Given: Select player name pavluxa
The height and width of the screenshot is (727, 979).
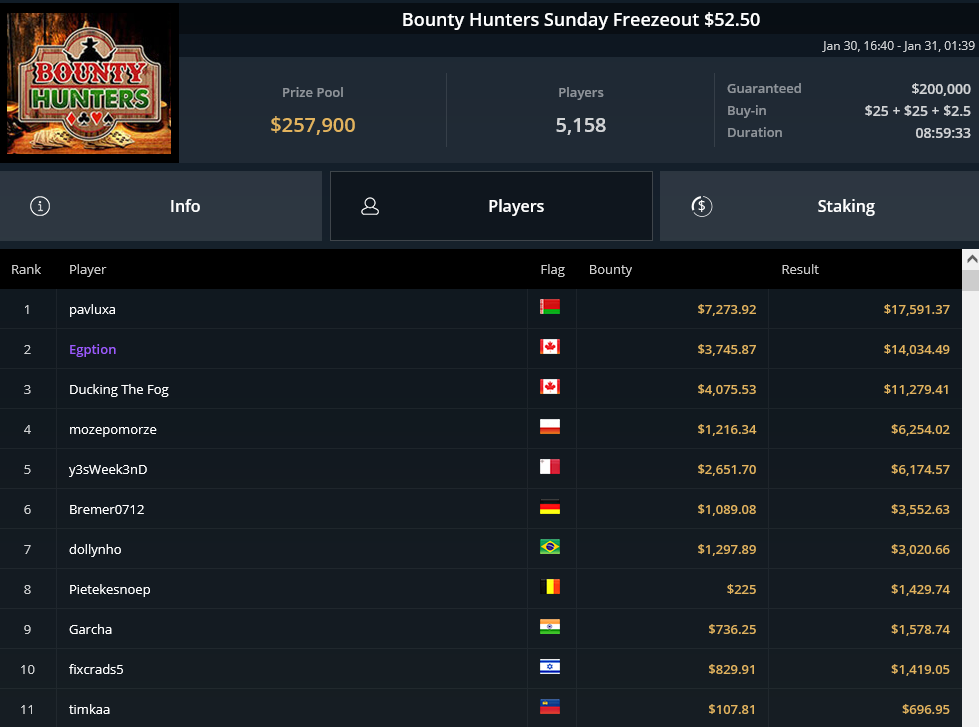Looking at the screenshot, I should pos(92,309).
